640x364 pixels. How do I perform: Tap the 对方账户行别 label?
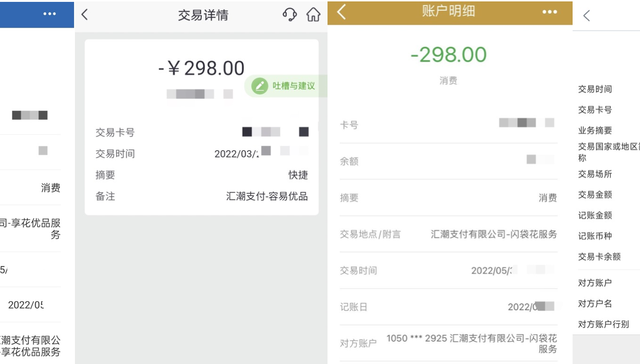(x=603, y=324)
